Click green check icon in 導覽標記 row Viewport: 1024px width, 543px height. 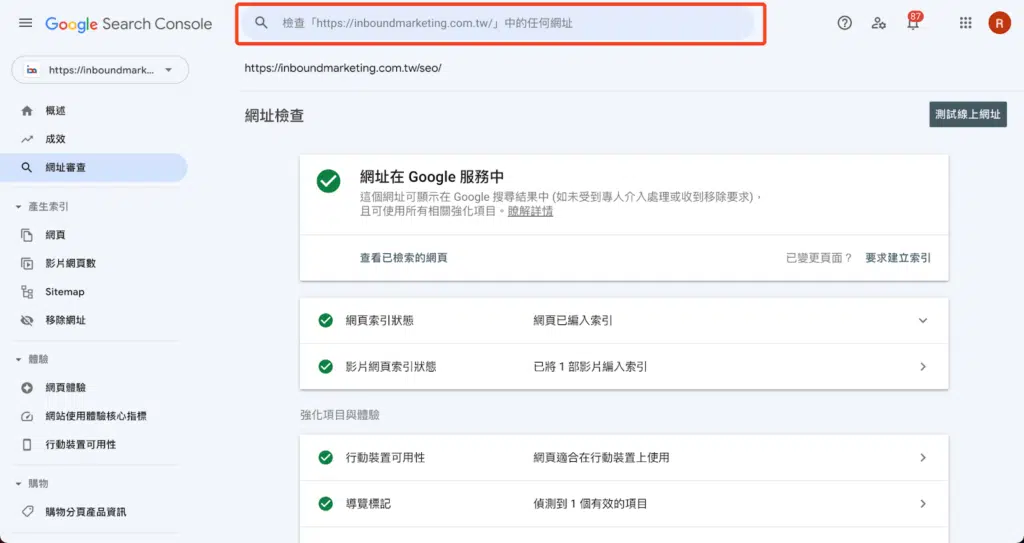click(x=325, y=504)
